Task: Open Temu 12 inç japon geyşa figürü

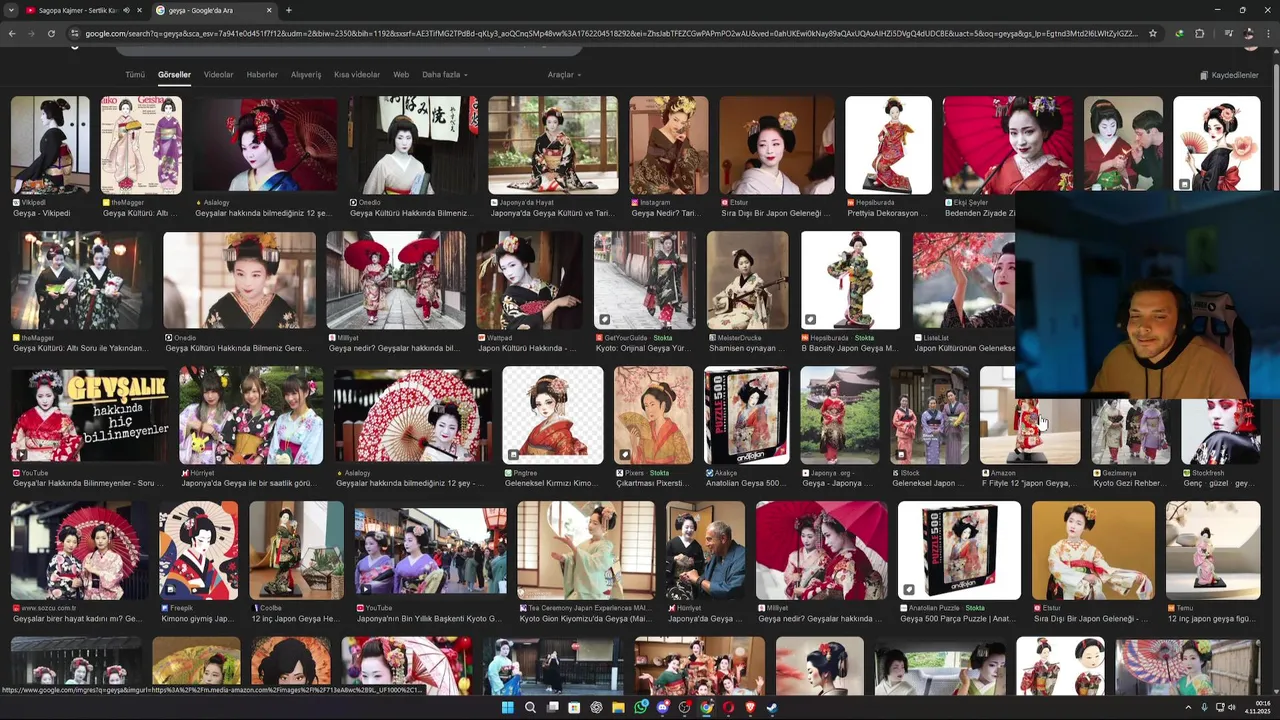Action: [1213, 551]
